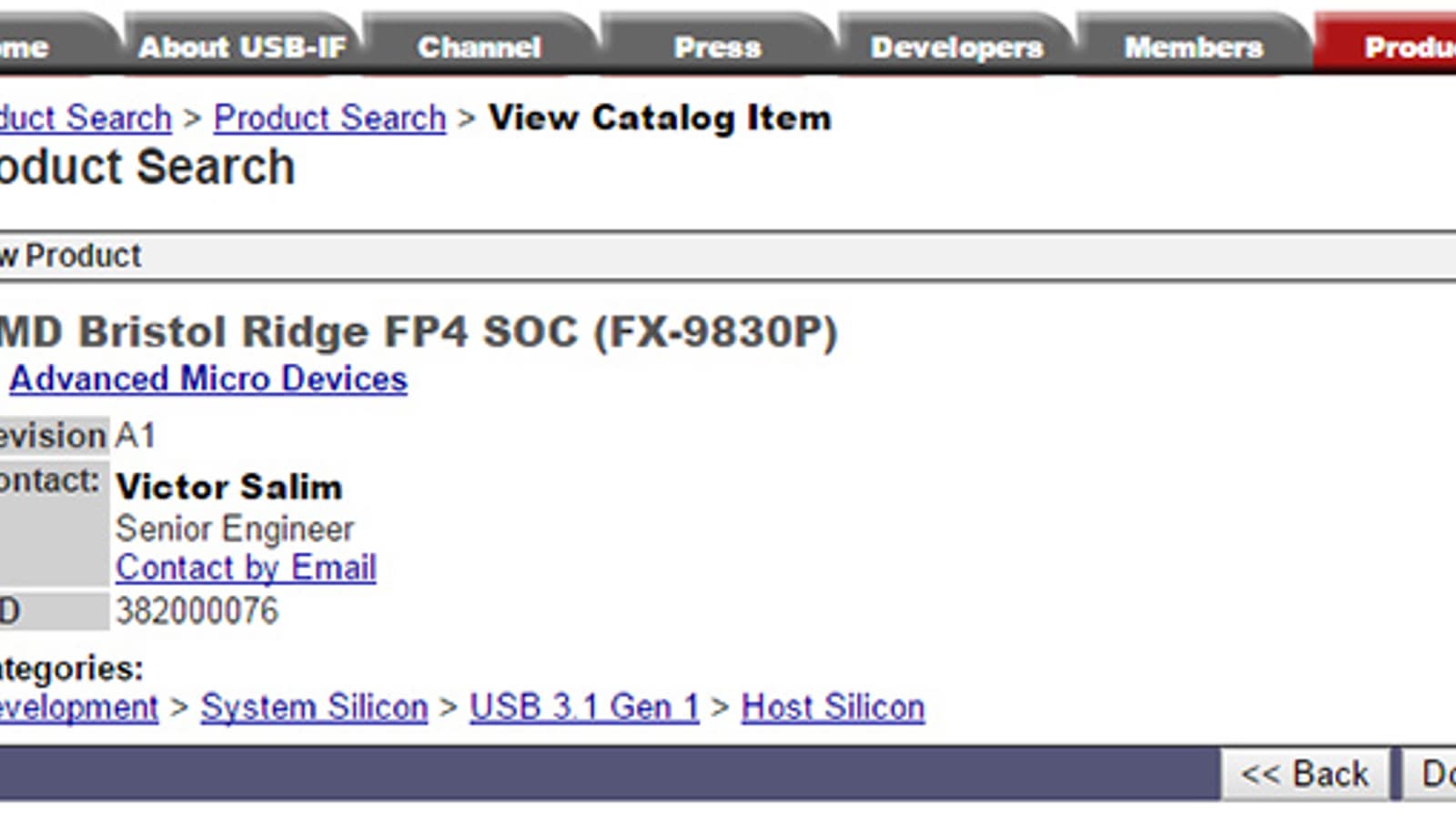
Task: Click the red Products tab
Action: click(1406, 47)
